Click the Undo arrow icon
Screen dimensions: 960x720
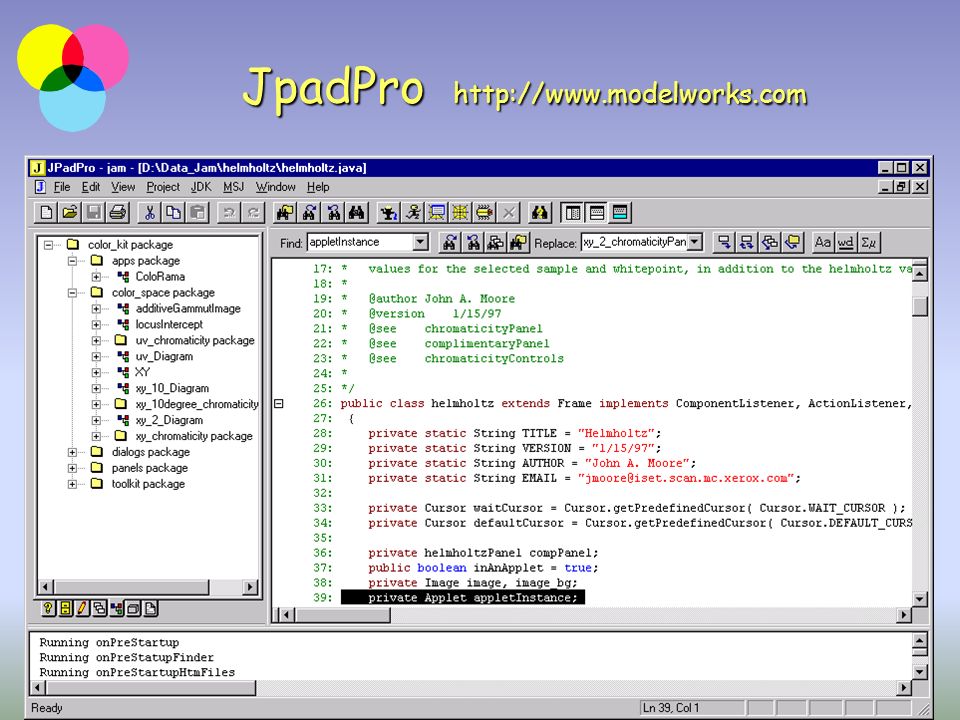[229, 212]
